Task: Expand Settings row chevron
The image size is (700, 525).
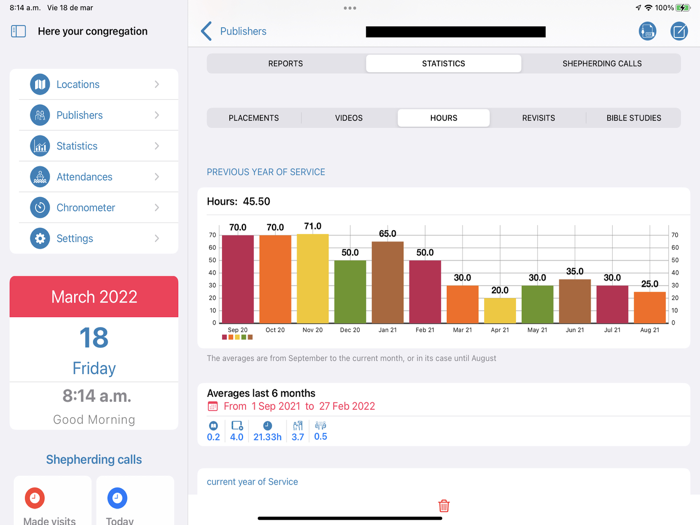Action: point(157,238)
